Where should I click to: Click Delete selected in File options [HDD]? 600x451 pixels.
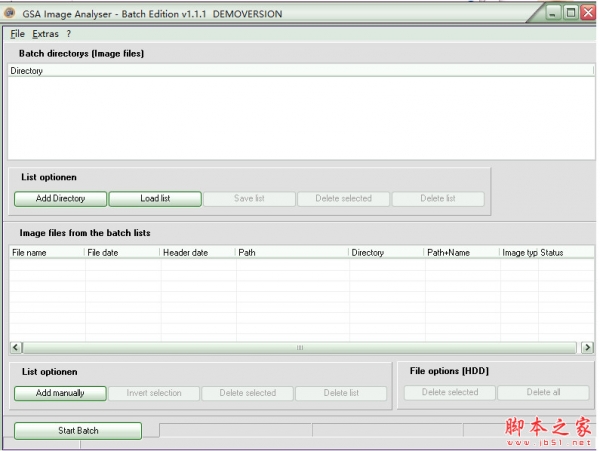coord(450,392)
